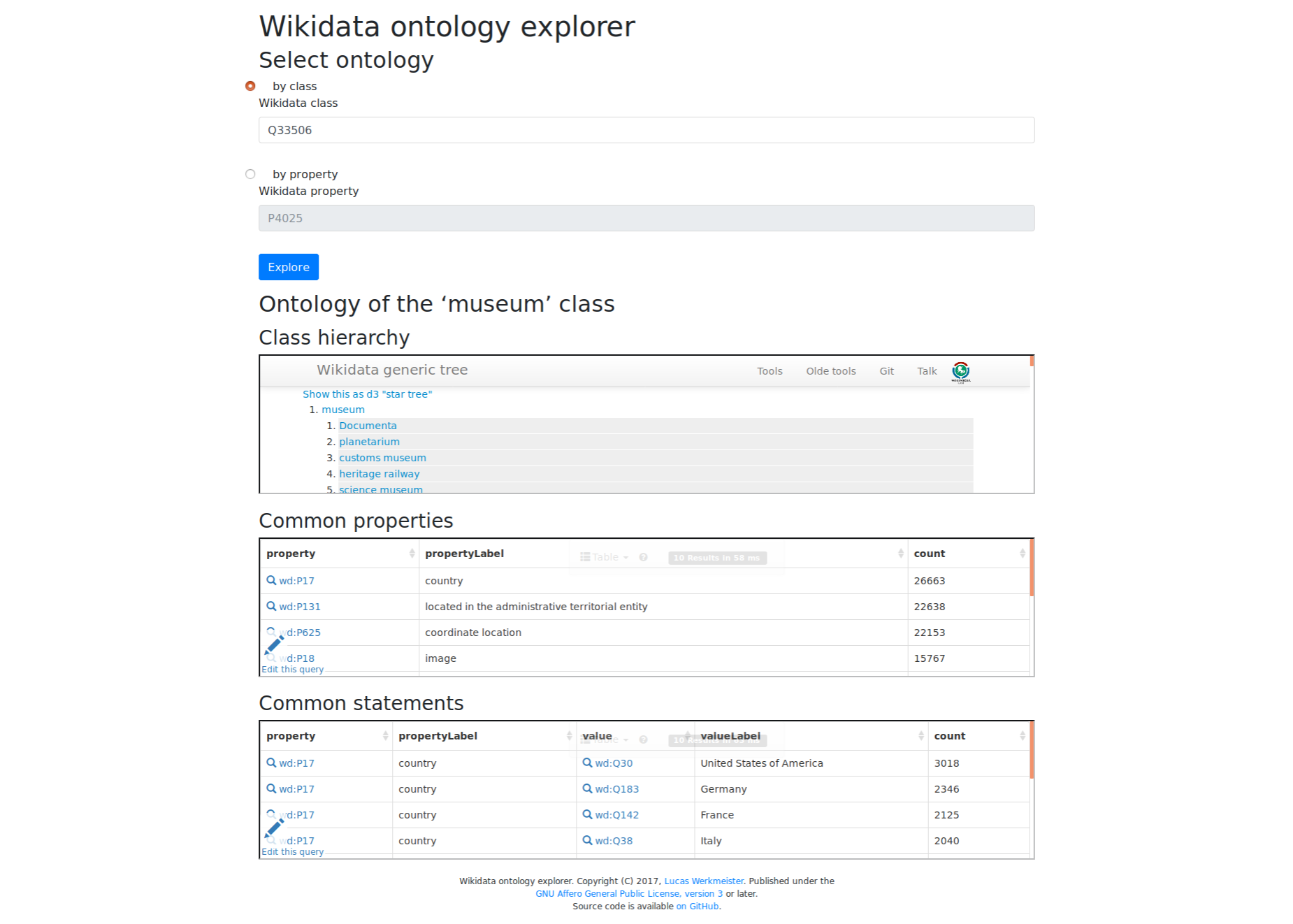Click the Common properties orange scrollbar
Viewport: 1293px width, 924px height.
[1032, 568]
